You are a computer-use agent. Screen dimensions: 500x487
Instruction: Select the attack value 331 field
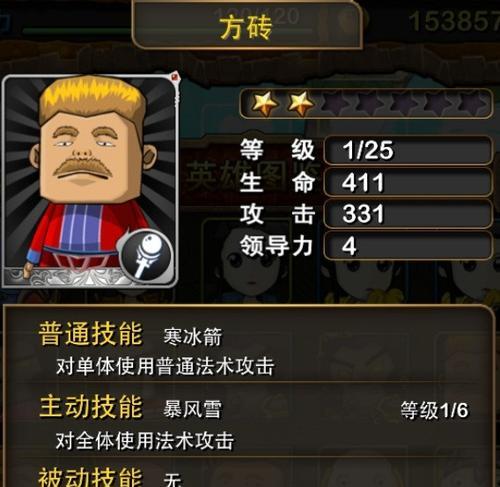coord(408,214)
